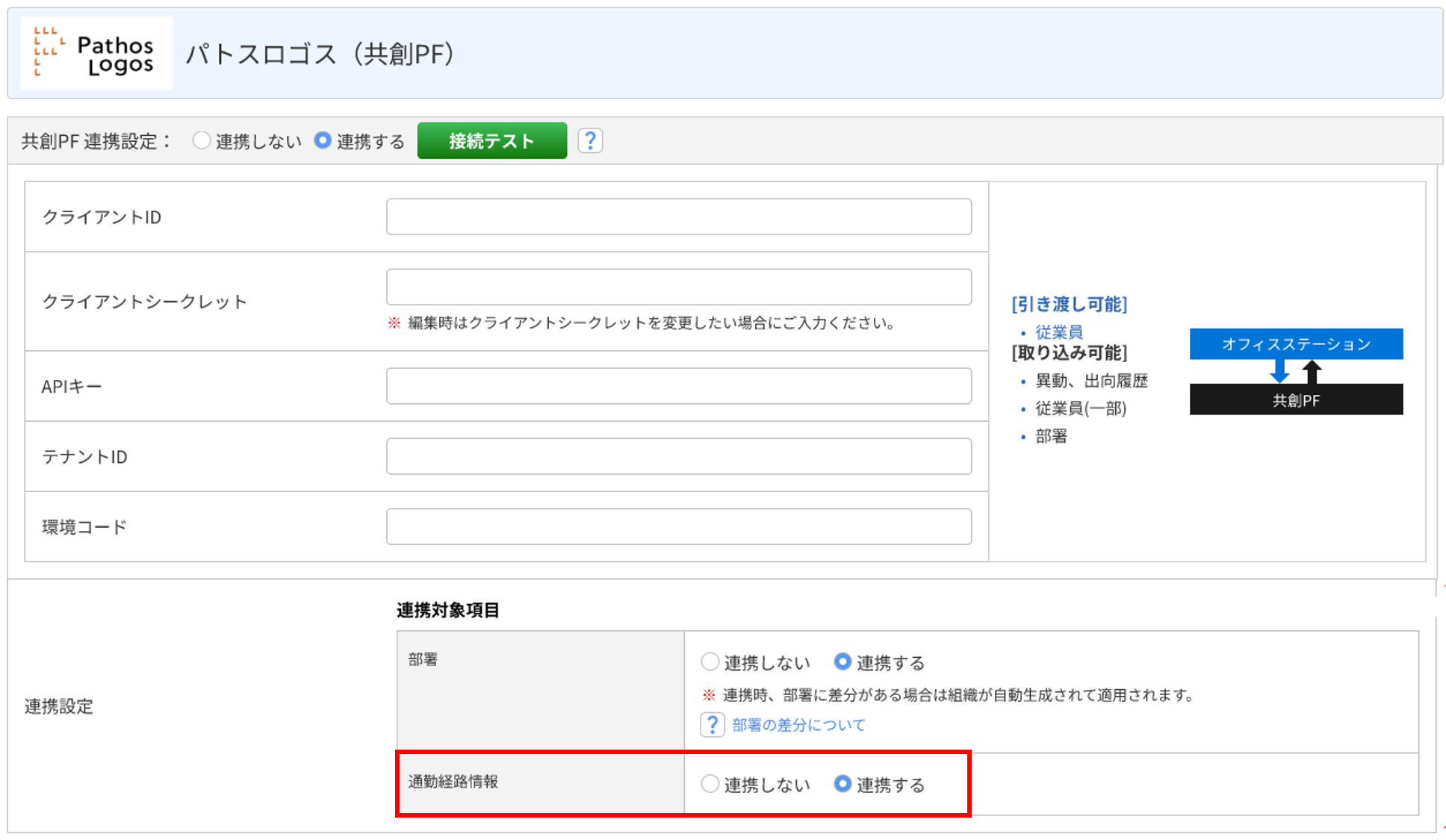Click the テナントID label
This screenshot has height=840, width=1446.
(84, 457)
